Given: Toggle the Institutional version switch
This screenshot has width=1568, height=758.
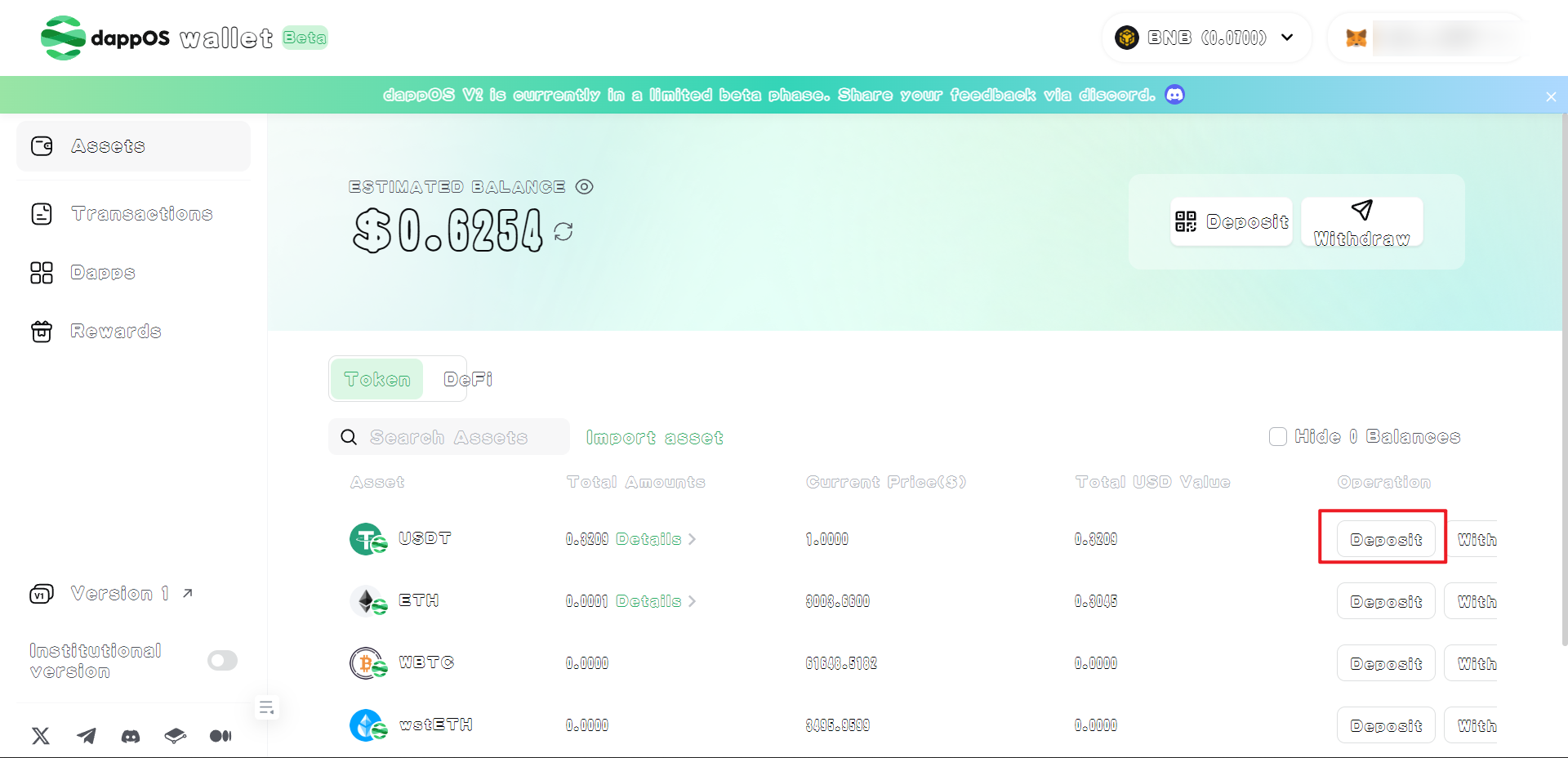Looking at the screenshot, I should [222, 661].
